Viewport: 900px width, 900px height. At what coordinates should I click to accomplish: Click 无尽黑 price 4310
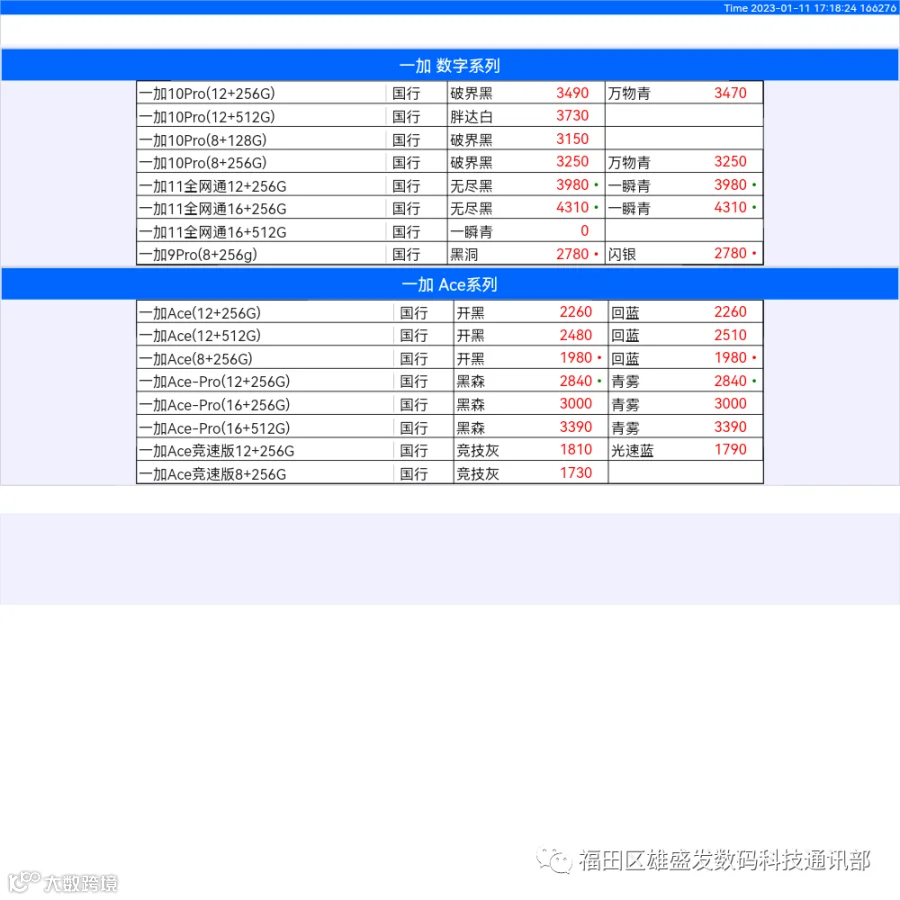coord(572,207)
